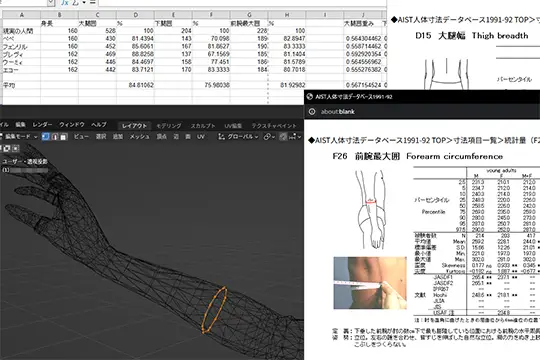Enable vertex select mode icon

(45, 137)
